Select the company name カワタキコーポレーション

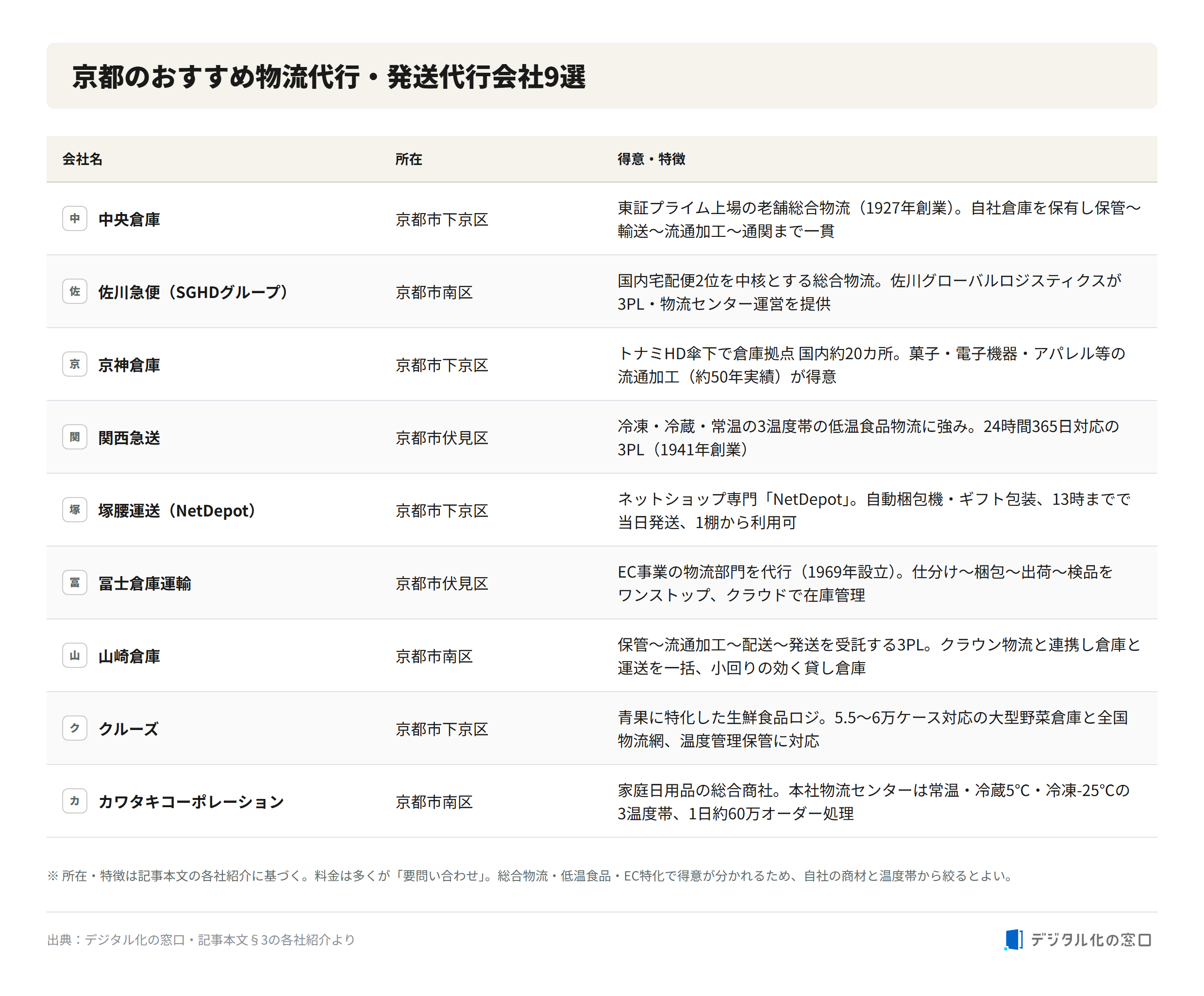[191, 802]
